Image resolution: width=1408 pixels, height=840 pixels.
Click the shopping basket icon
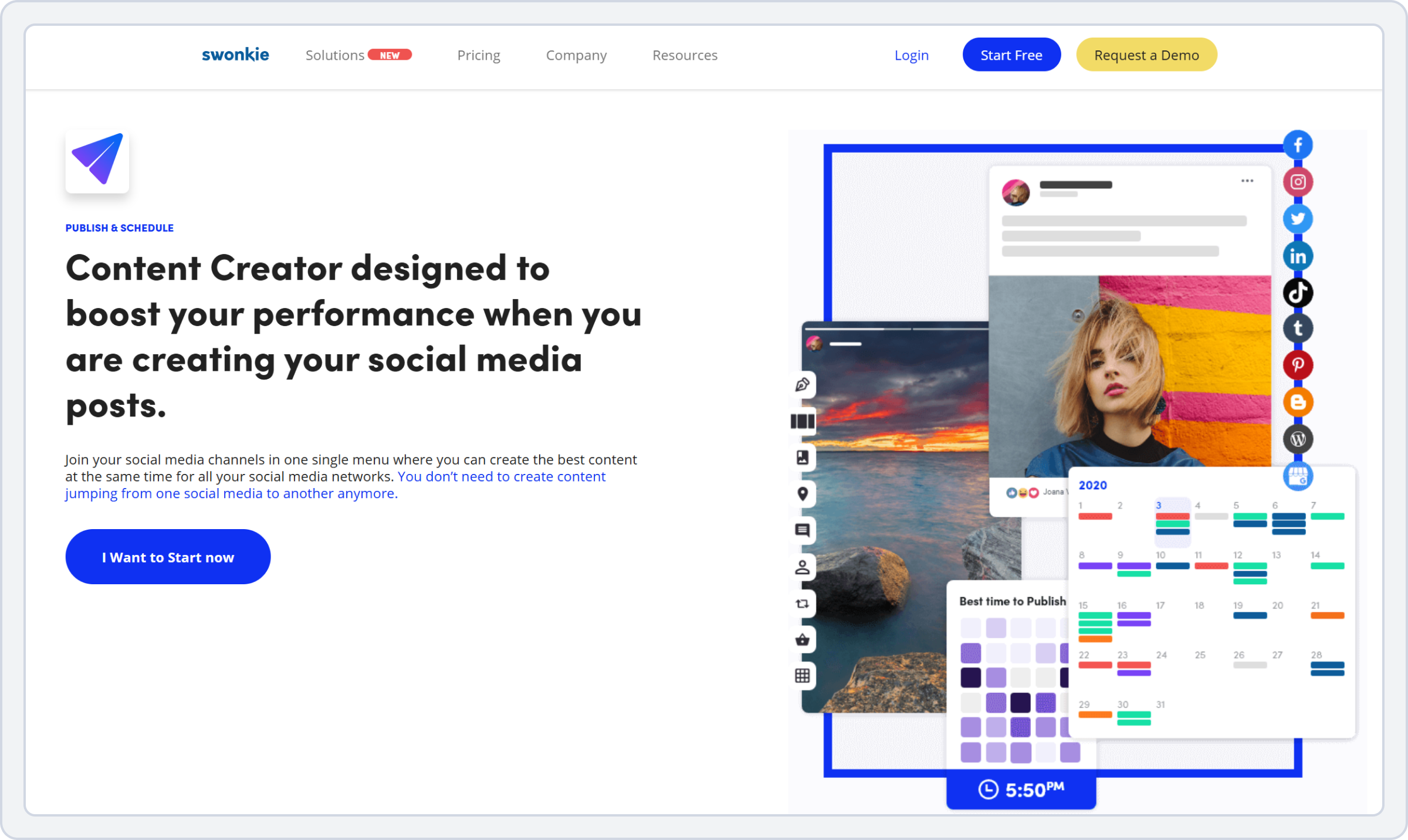tap(803, 639)
